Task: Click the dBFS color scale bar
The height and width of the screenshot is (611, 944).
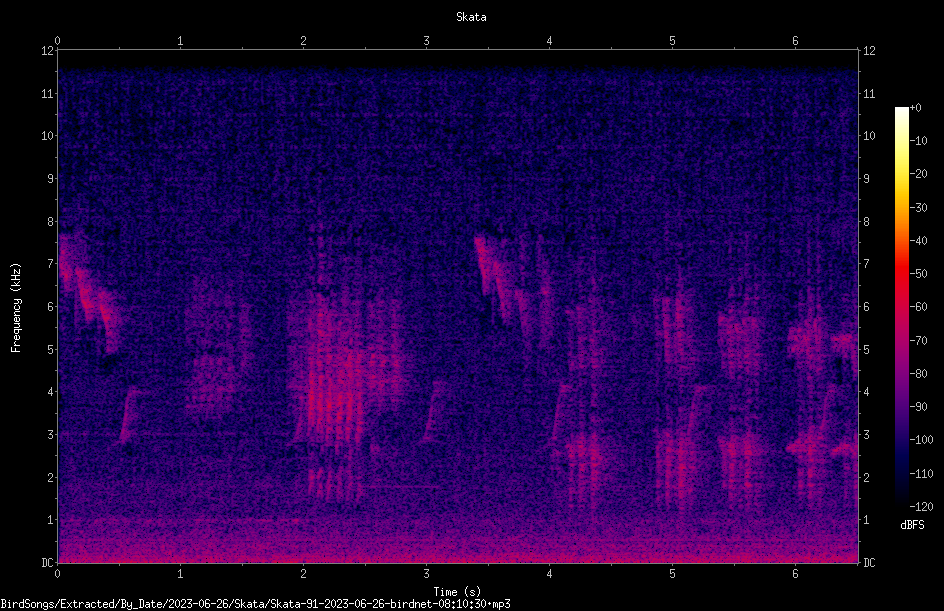Action: click(x=901, y=306)
